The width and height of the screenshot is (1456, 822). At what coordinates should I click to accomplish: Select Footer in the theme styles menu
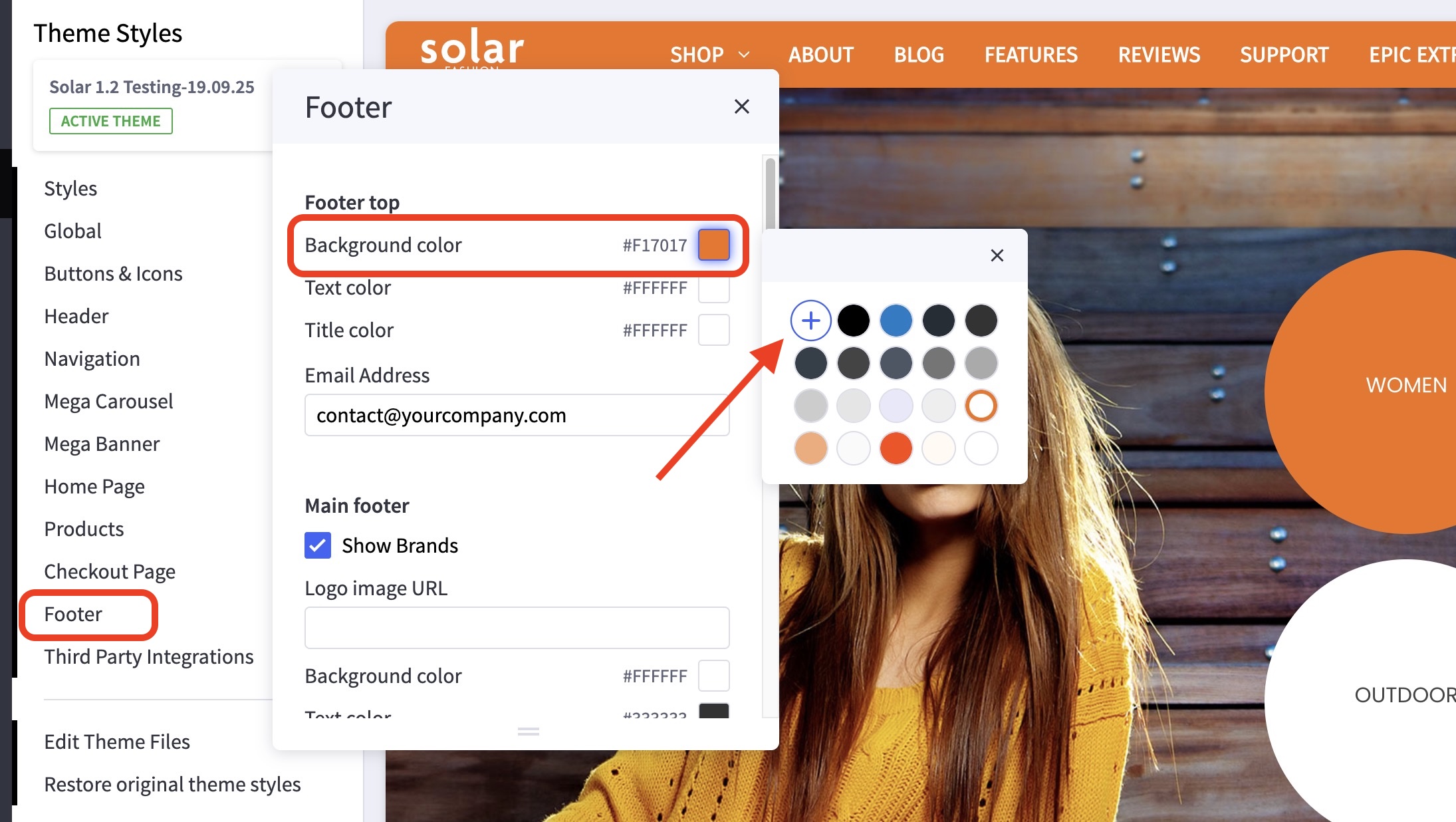[x=73, y=614]
